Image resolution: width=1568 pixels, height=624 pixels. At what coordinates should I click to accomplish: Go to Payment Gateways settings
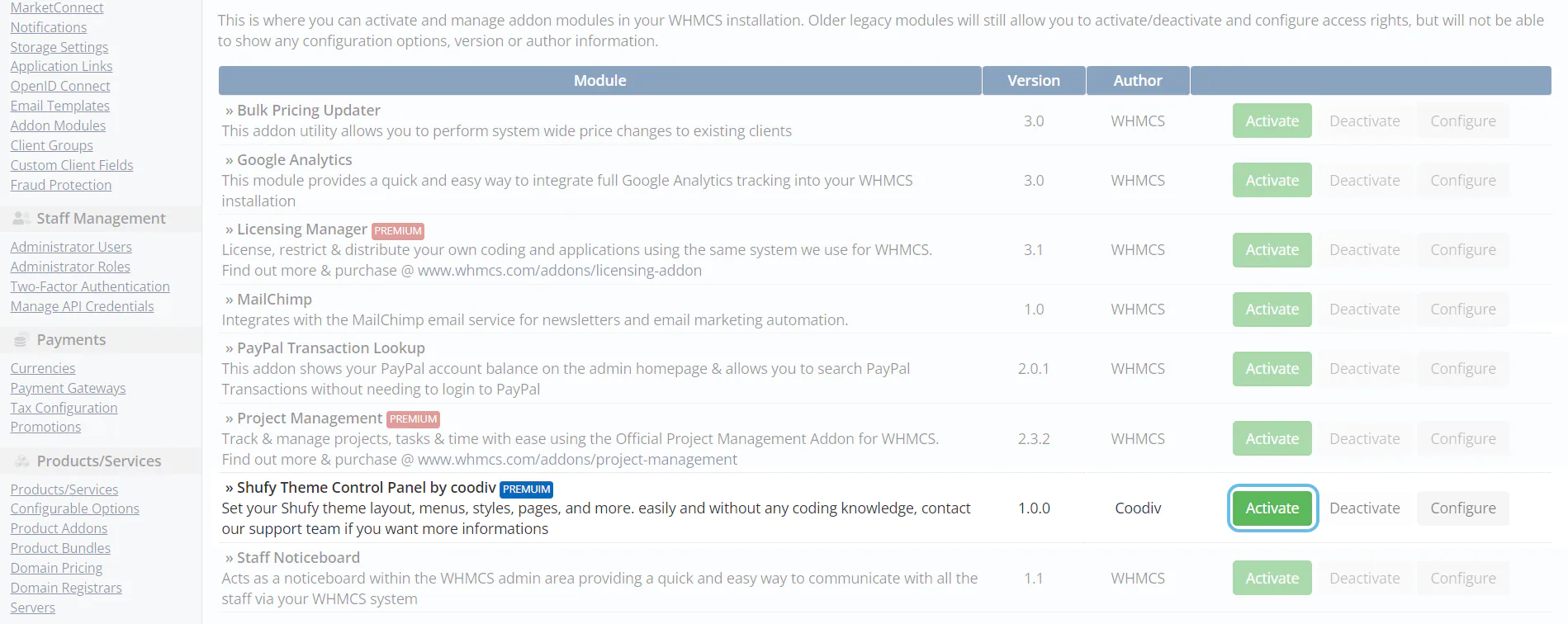pyautogui.click(x=68, y=388)
